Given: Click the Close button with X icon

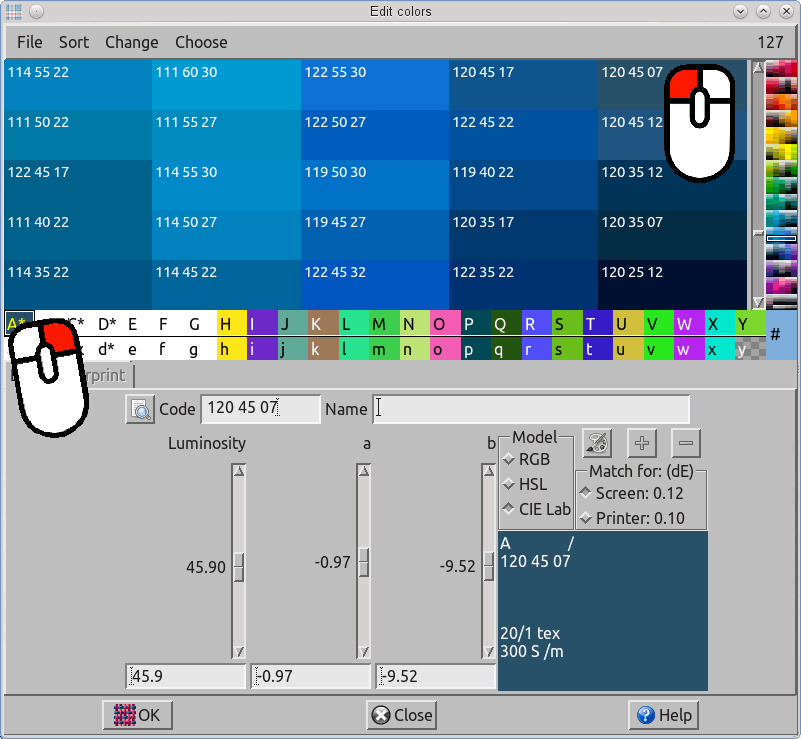Looking at the screenshot, I should (x=402, y=715).
